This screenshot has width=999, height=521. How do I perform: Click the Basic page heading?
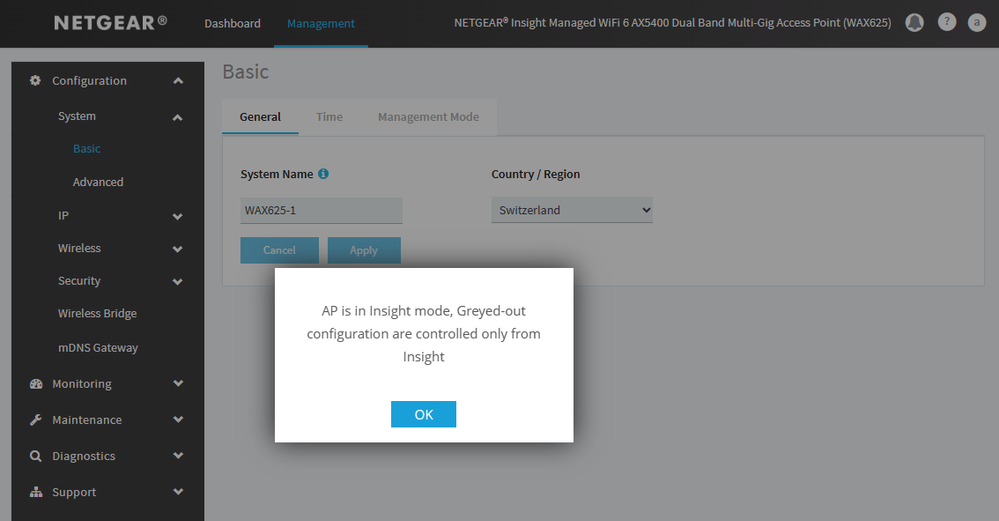click(245, 72)
